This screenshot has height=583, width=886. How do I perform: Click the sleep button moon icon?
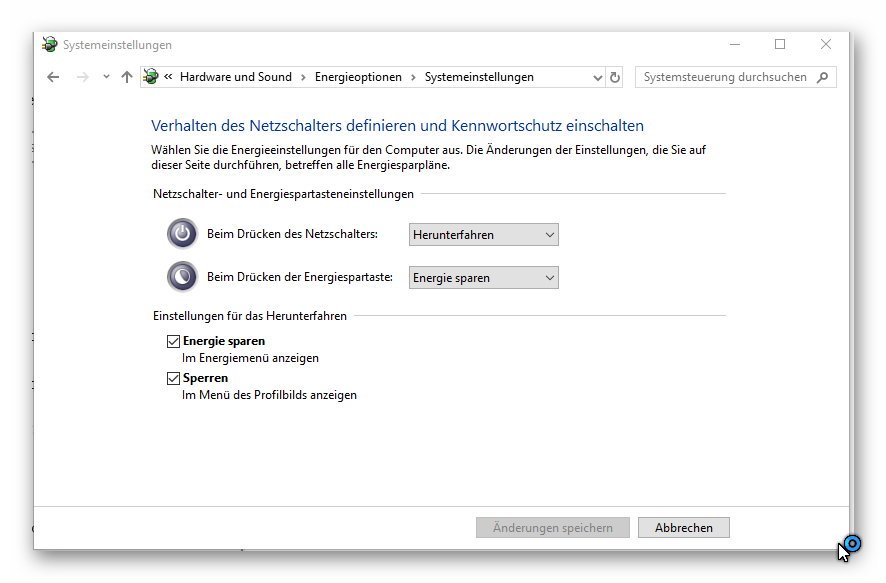182,277
